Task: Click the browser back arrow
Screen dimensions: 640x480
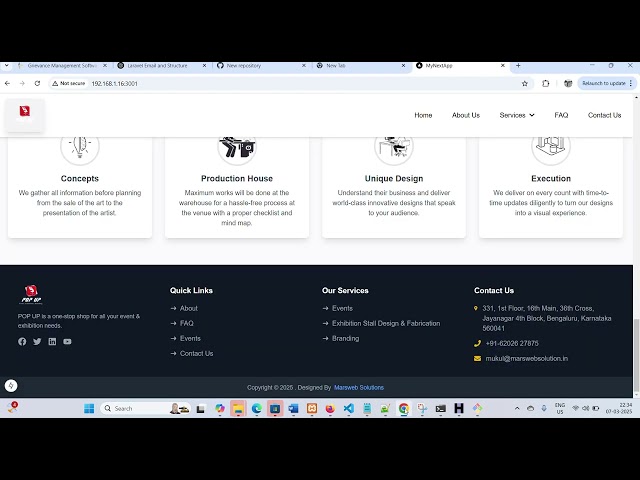Action: pos(7,83)
